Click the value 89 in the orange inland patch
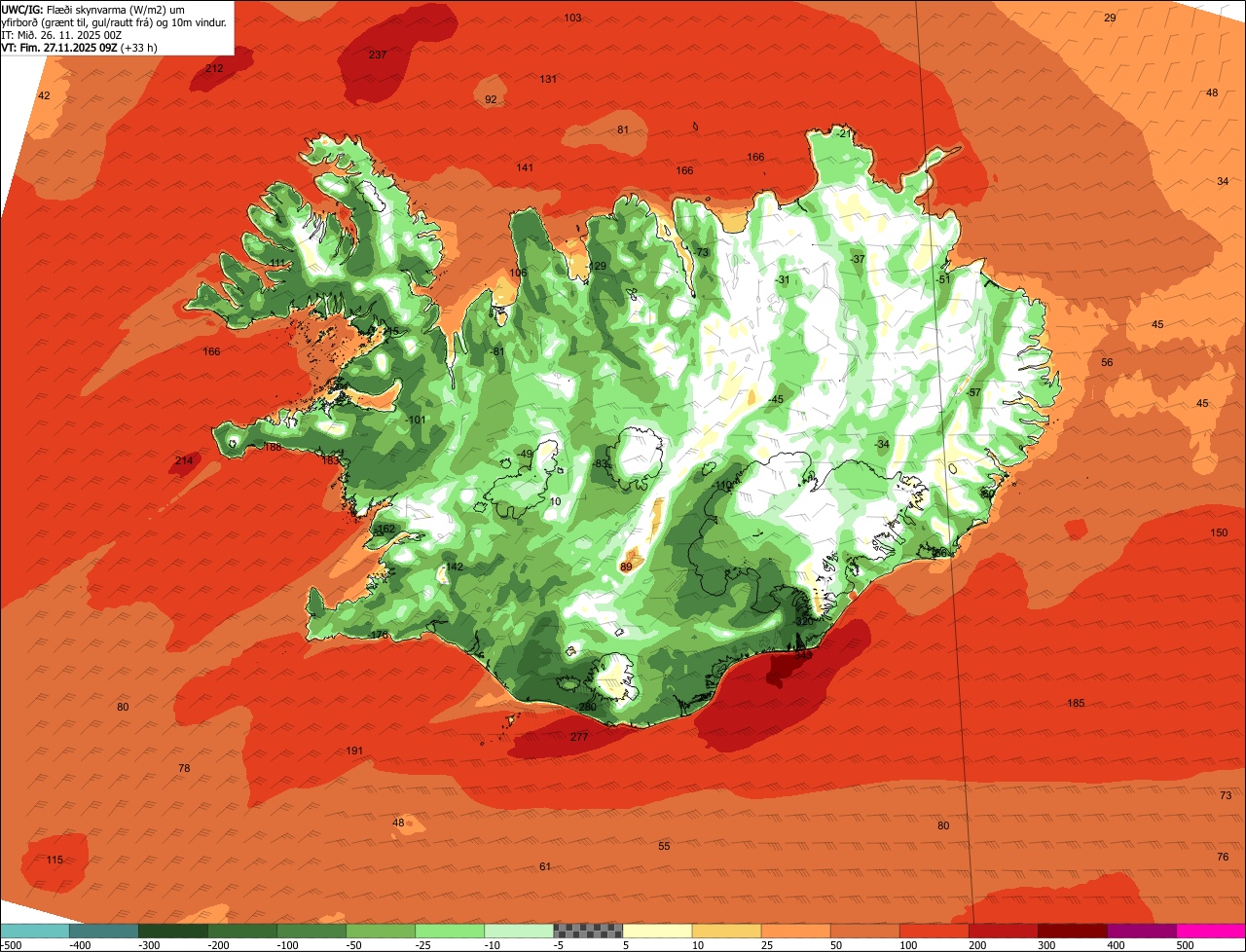1246x952 pixels. (x=626, y=567)
